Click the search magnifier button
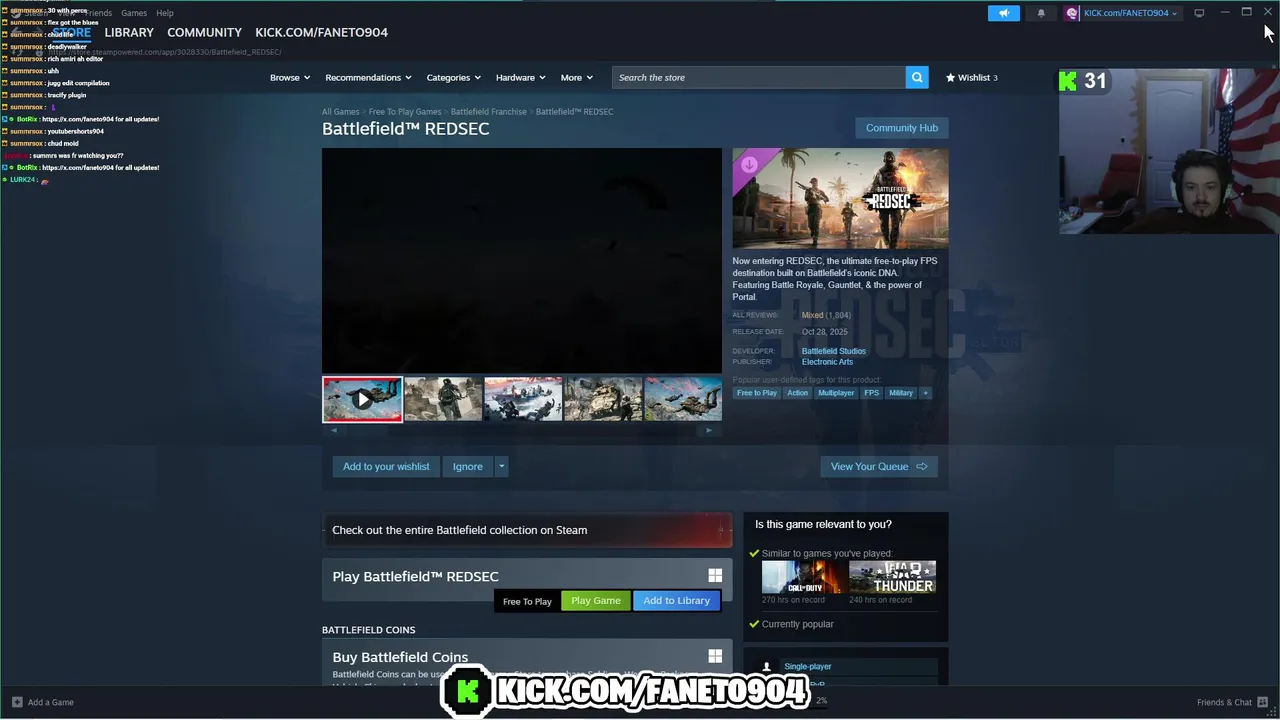 917,77
